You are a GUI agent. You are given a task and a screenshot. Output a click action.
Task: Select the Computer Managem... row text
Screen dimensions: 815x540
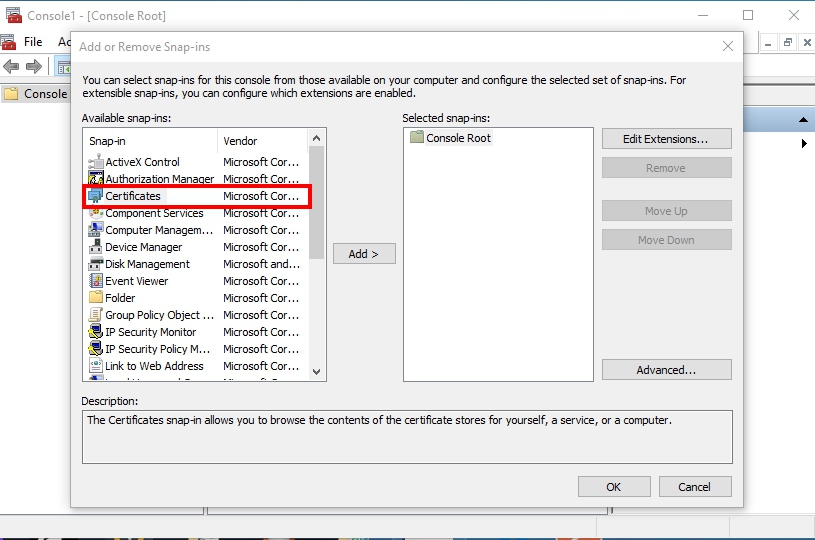tap(159, 230)
